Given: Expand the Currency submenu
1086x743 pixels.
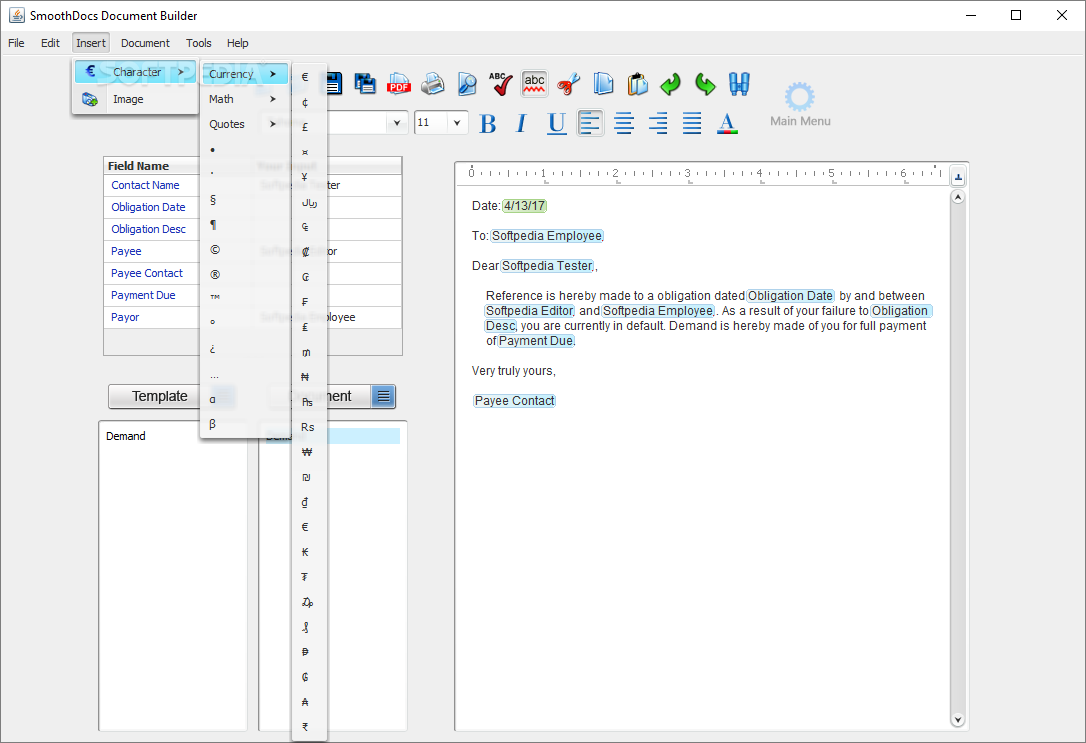Looking at the screenshot, I should [244, 73].
